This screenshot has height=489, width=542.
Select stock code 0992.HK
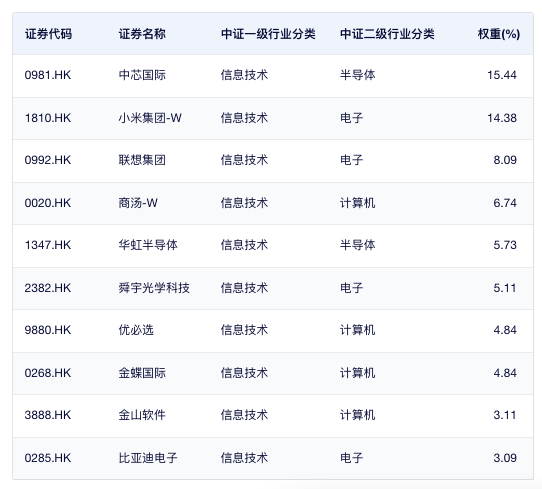(x=48, y=160)
